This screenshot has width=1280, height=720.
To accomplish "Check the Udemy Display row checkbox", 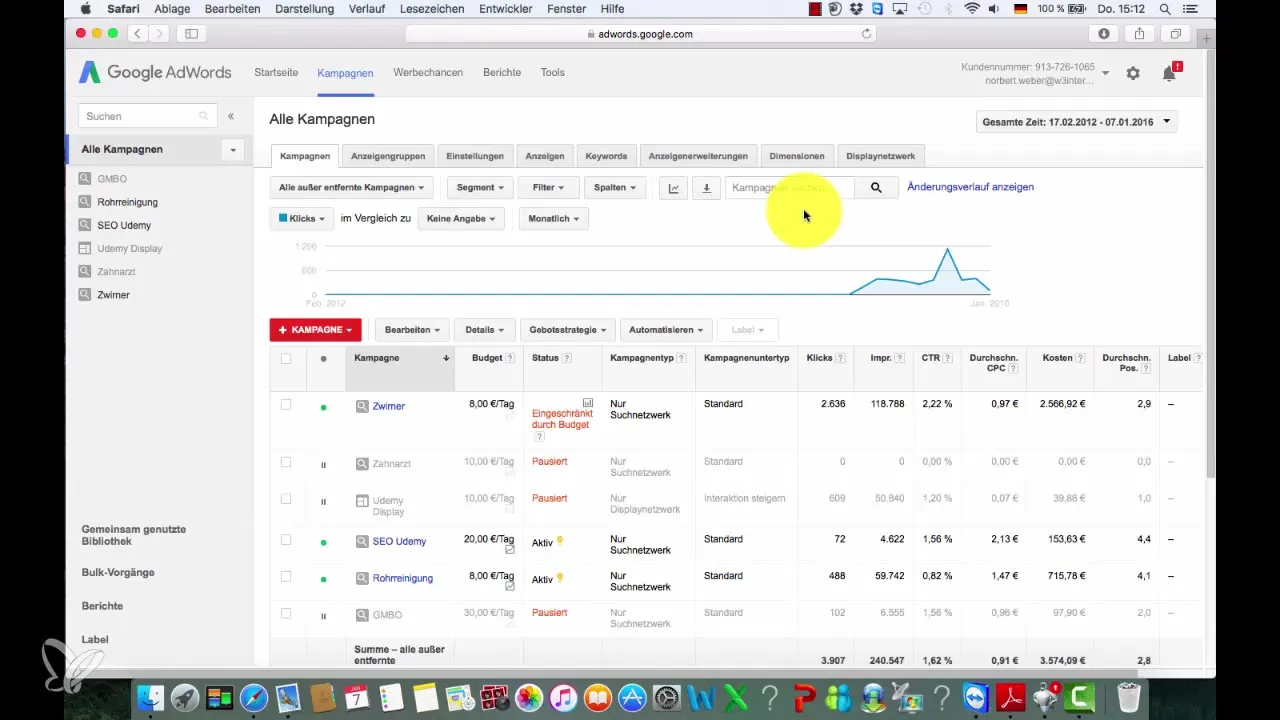I will (286, 498).
